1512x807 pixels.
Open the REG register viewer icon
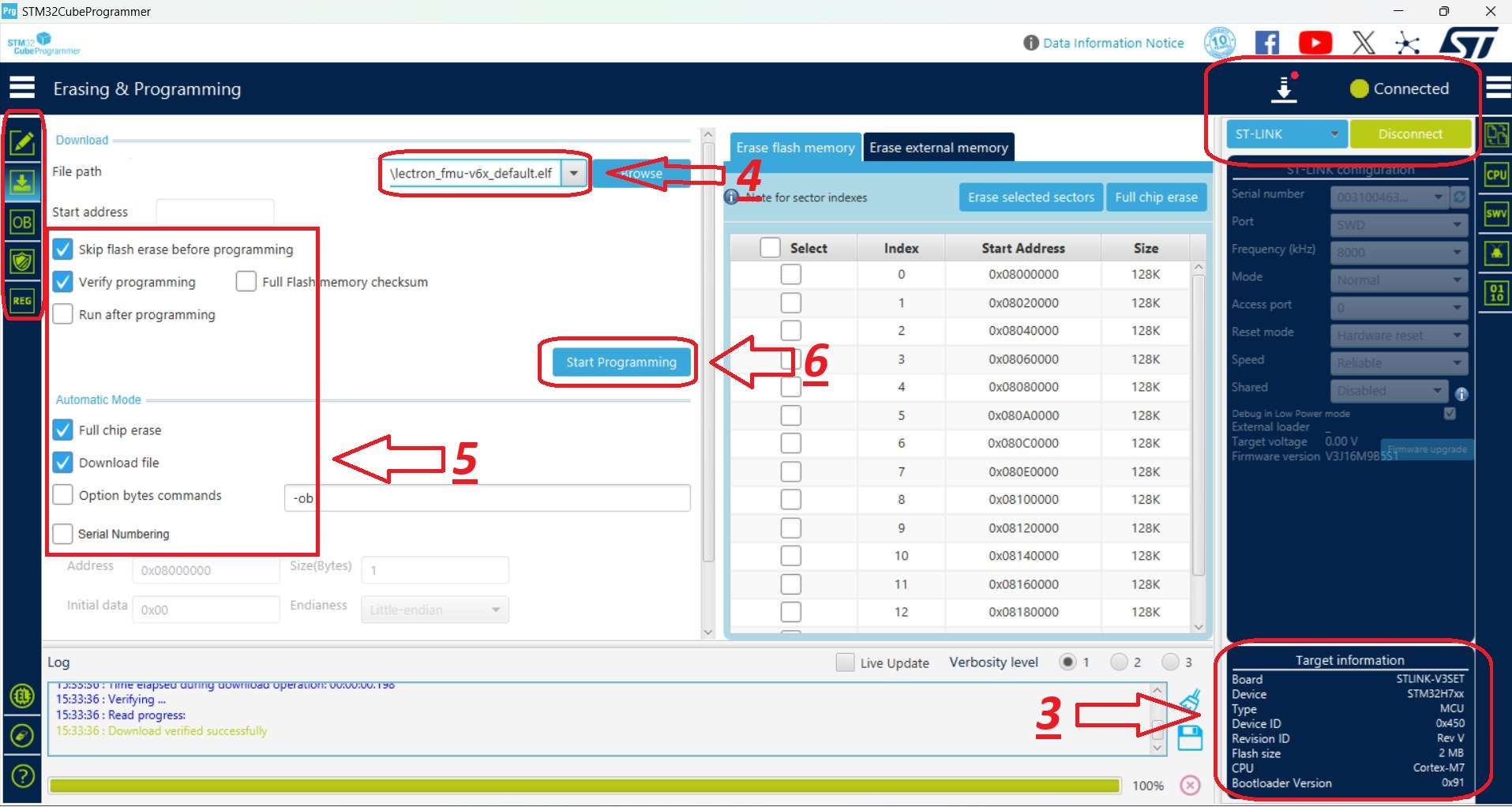(22, 301)
